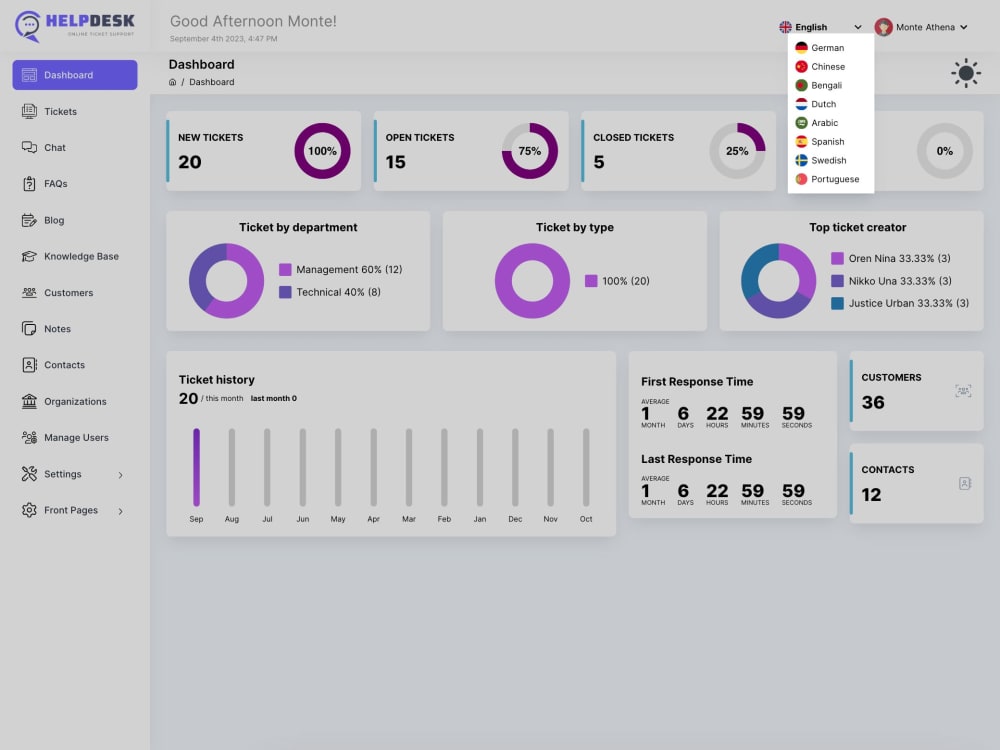Screen dimensions: 1000x750
Task: Click the Sep bar in Ticket history
Action: click(x=196, y=467)
